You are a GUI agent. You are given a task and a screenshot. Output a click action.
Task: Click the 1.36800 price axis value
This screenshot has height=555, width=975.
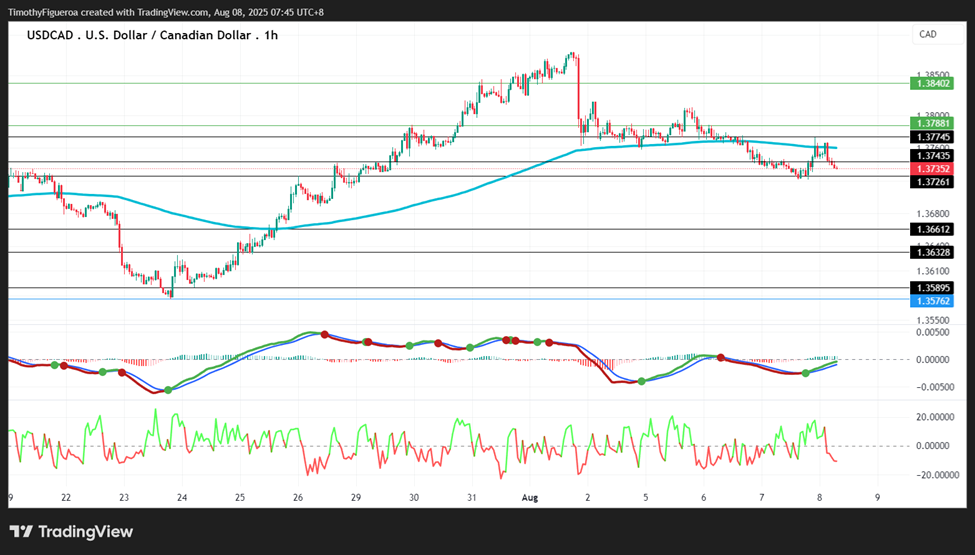click(x=933, y=213)
